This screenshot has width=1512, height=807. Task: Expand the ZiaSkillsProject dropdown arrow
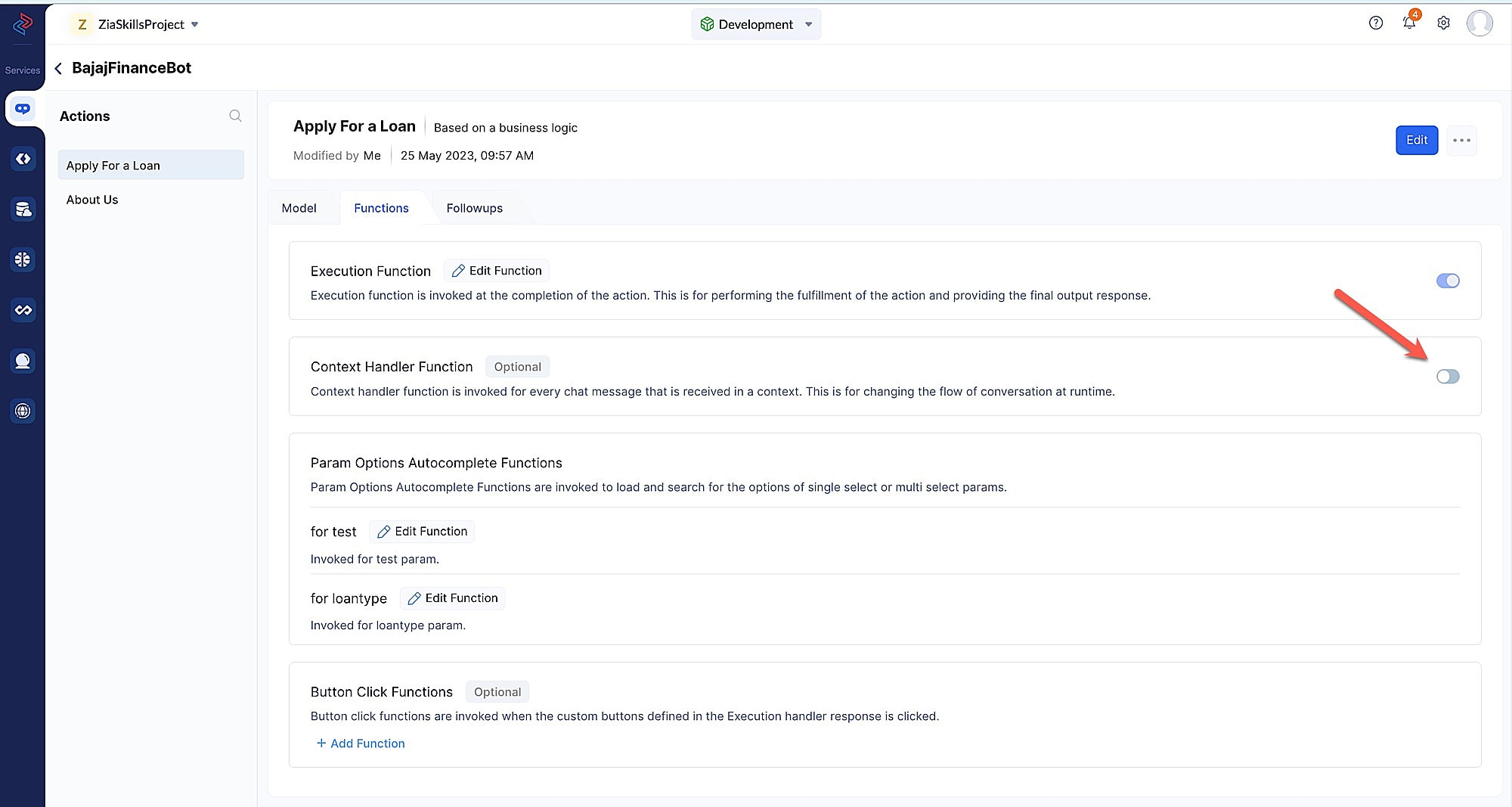[195, 24]
